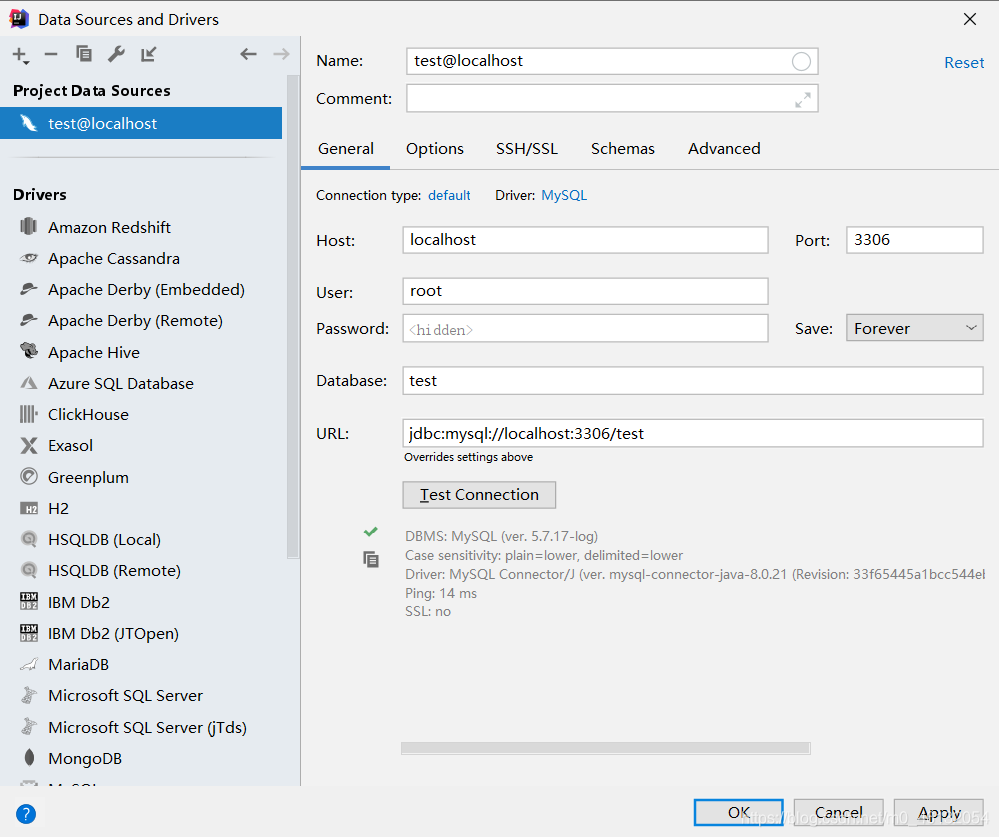Switch to the General tab
The width and height of the screenshot is (999, 837).
pos(346,149)
